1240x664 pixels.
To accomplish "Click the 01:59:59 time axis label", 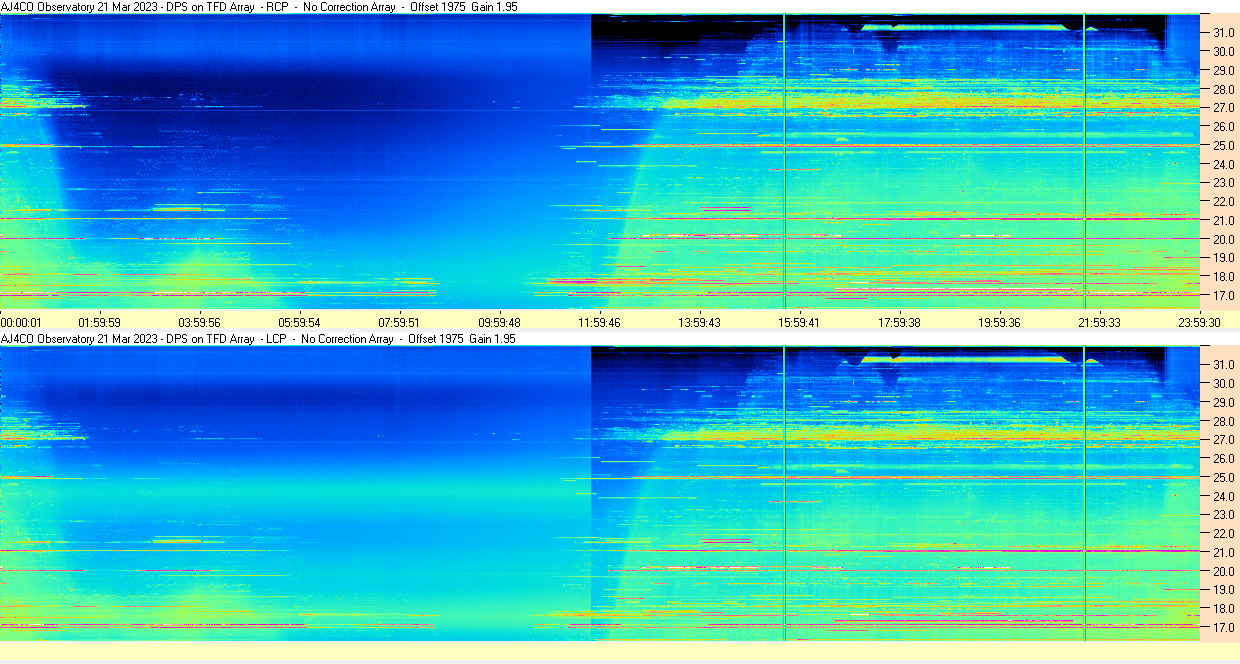I will click(x=99, y=322).
